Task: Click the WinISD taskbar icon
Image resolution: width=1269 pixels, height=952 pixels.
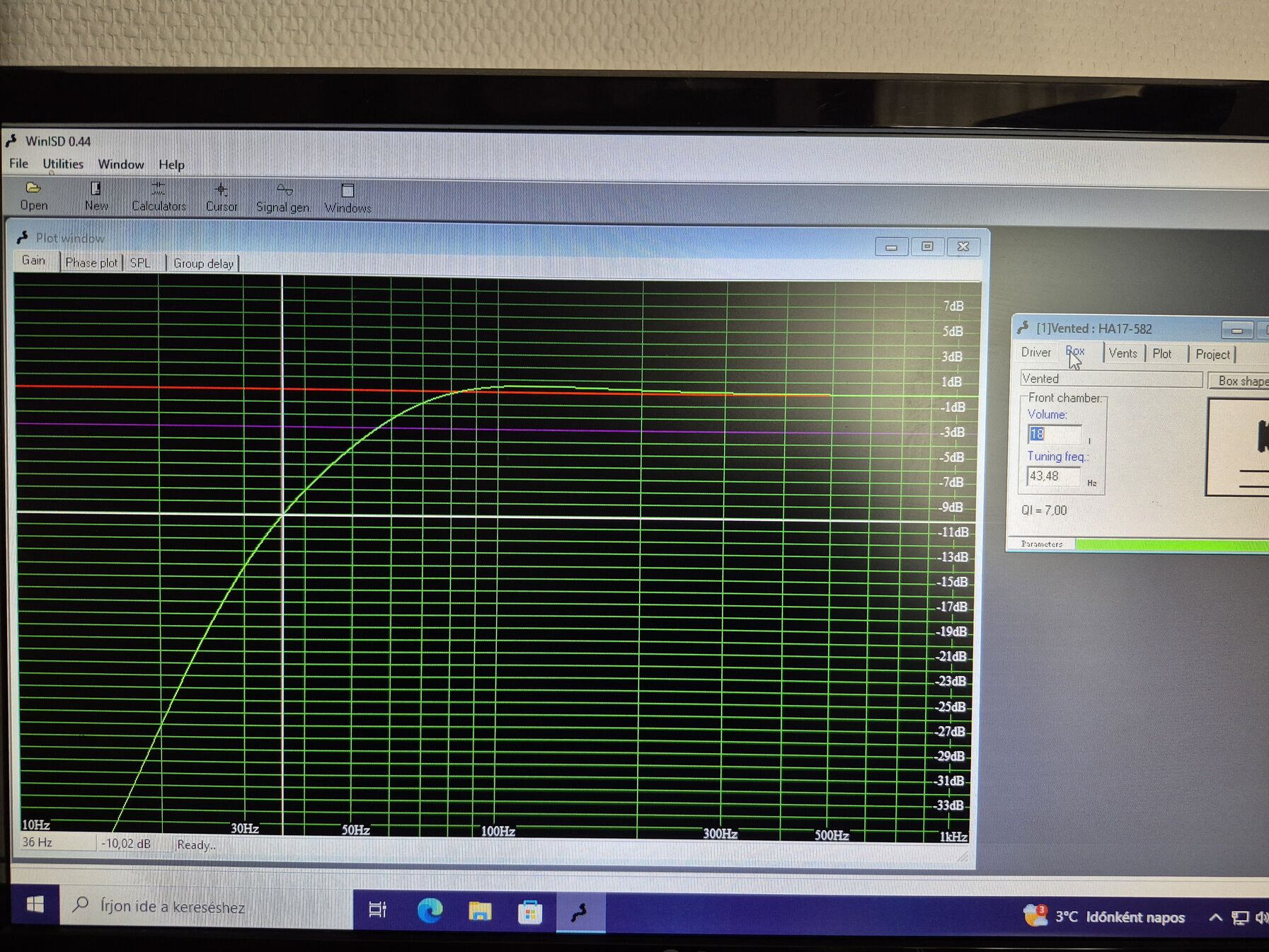Action: coord(580,913)
